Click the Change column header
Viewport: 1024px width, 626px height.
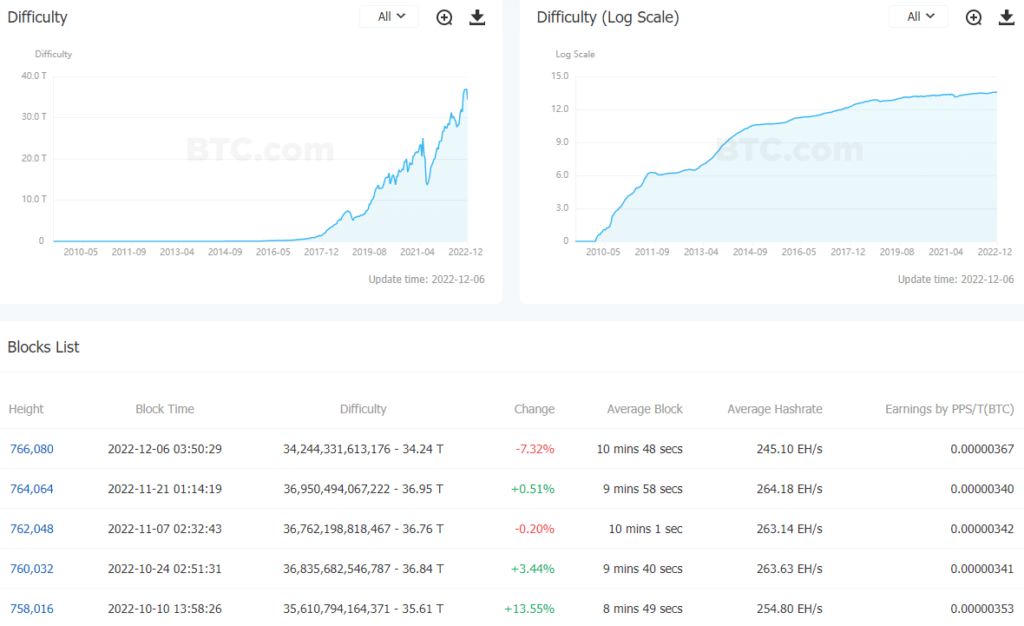[x=534, y=409]
